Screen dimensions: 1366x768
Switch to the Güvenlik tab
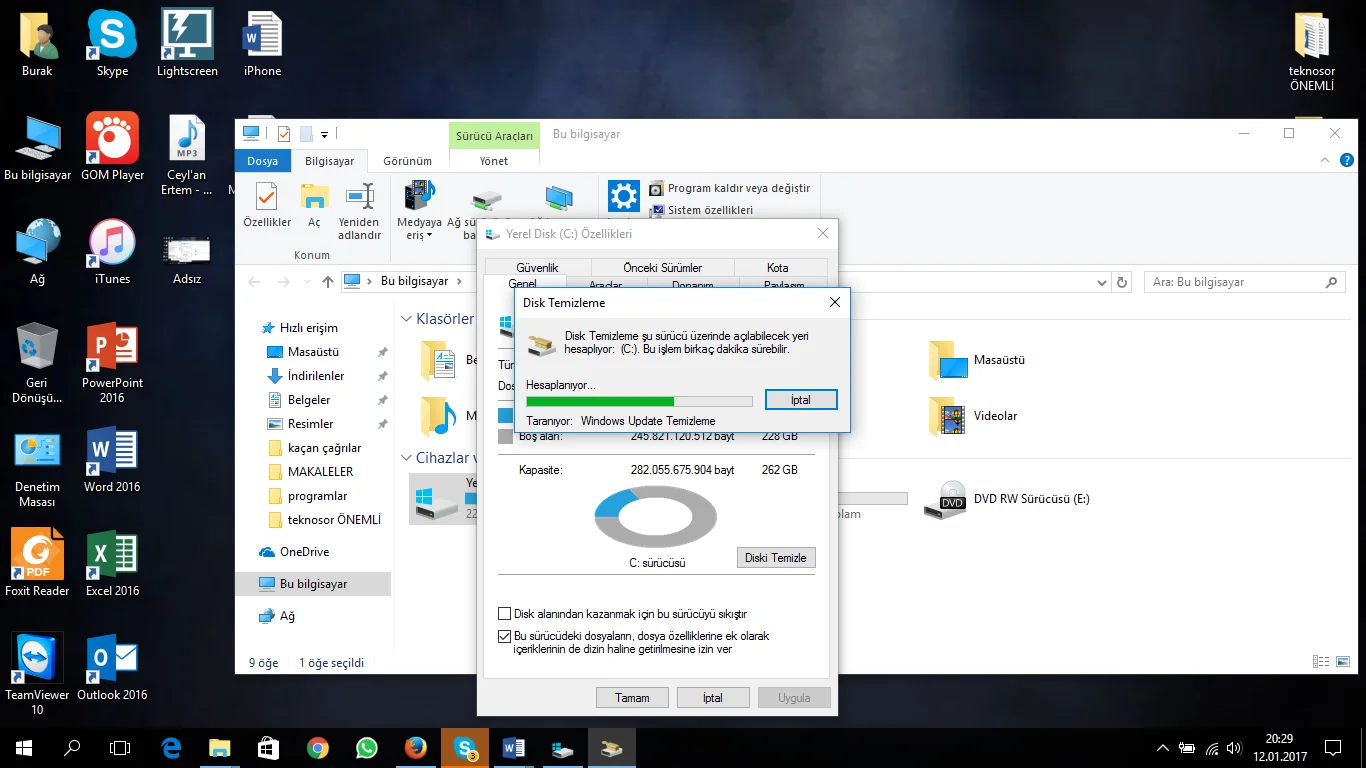coord(537,268)
